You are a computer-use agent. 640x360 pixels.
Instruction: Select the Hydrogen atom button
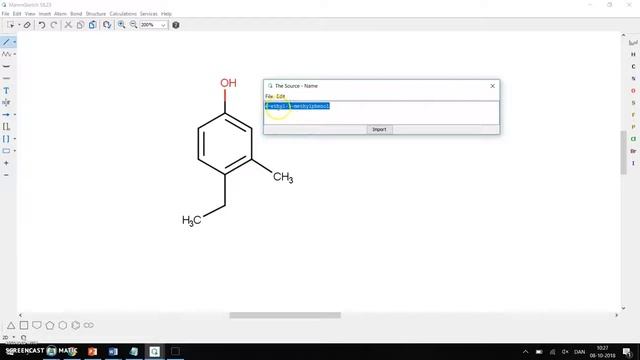click(x=633, y=54)
